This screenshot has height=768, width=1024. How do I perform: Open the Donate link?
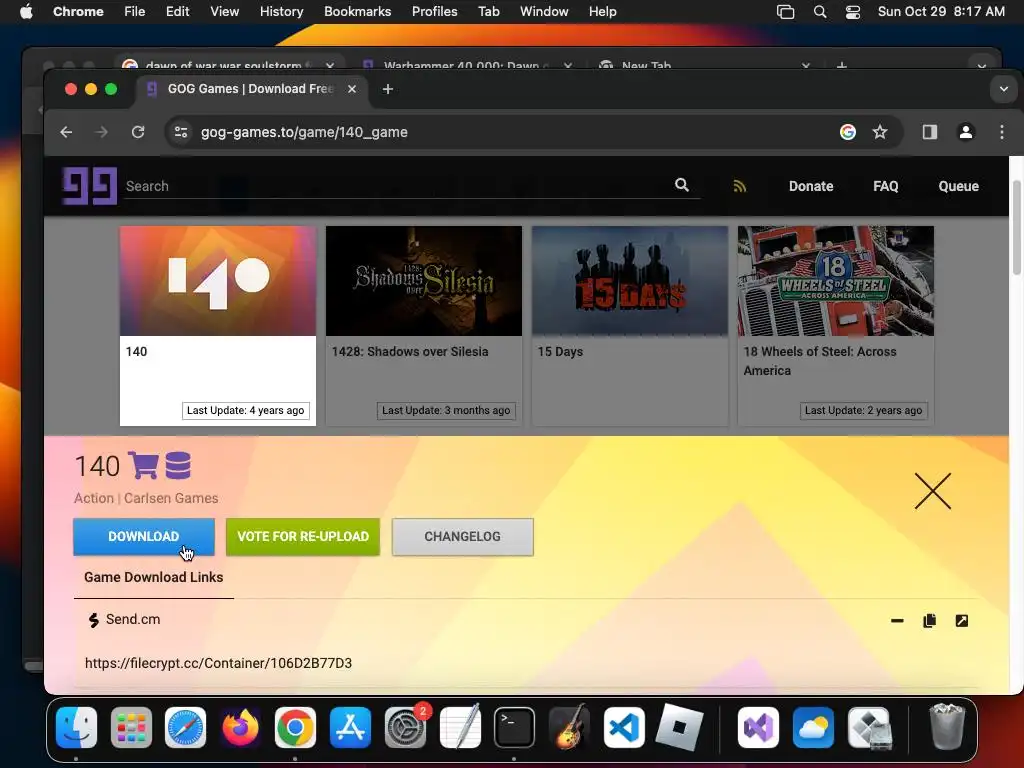[810, 186]
